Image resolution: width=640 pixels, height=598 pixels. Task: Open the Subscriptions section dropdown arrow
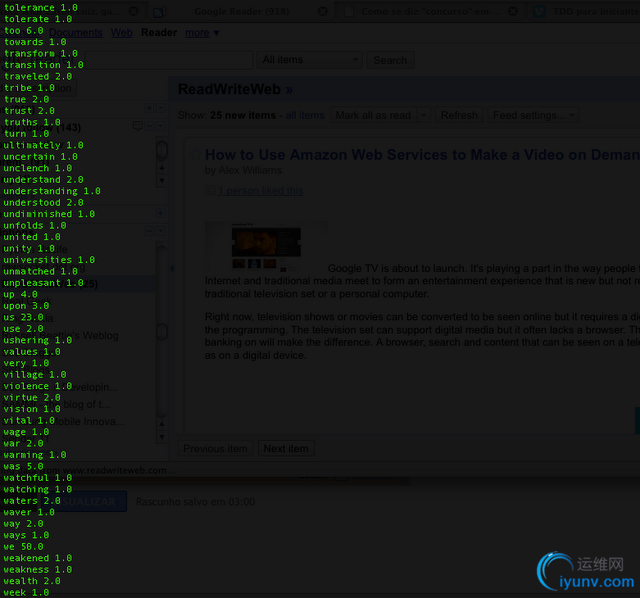(161, 231)
